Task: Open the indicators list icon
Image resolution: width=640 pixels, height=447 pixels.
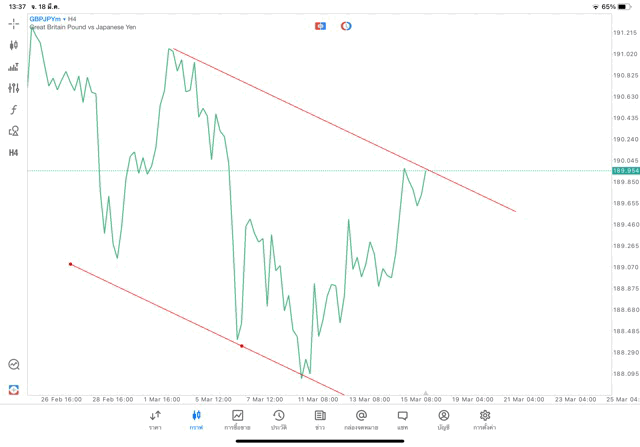Action: pos(14,67)
